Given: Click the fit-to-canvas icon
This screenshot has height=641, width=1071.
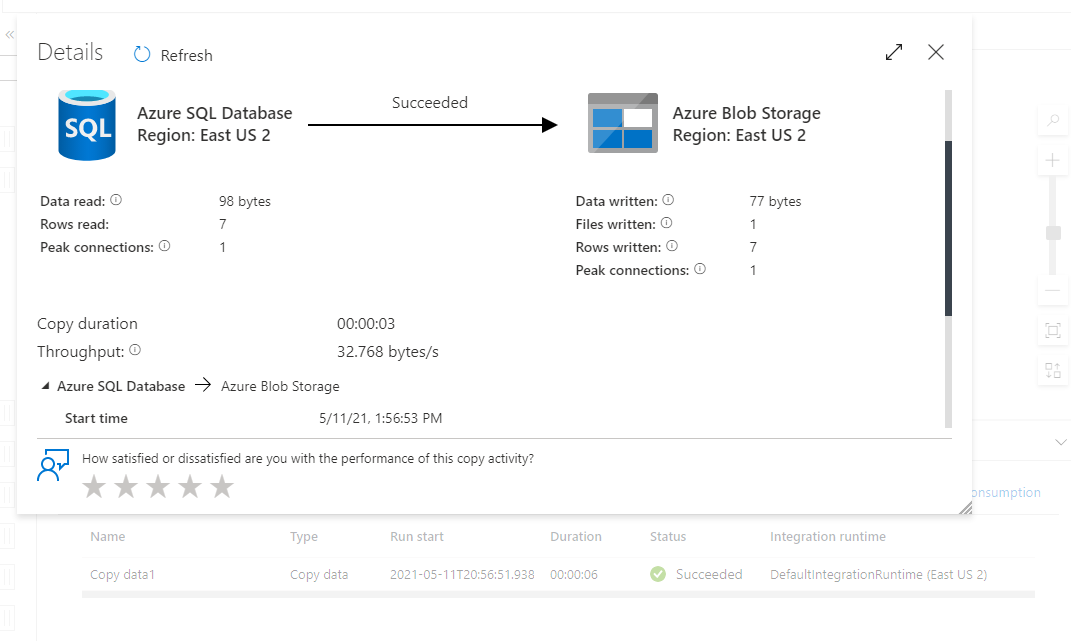Looking at the screenshot, I should click(1052, 330).
